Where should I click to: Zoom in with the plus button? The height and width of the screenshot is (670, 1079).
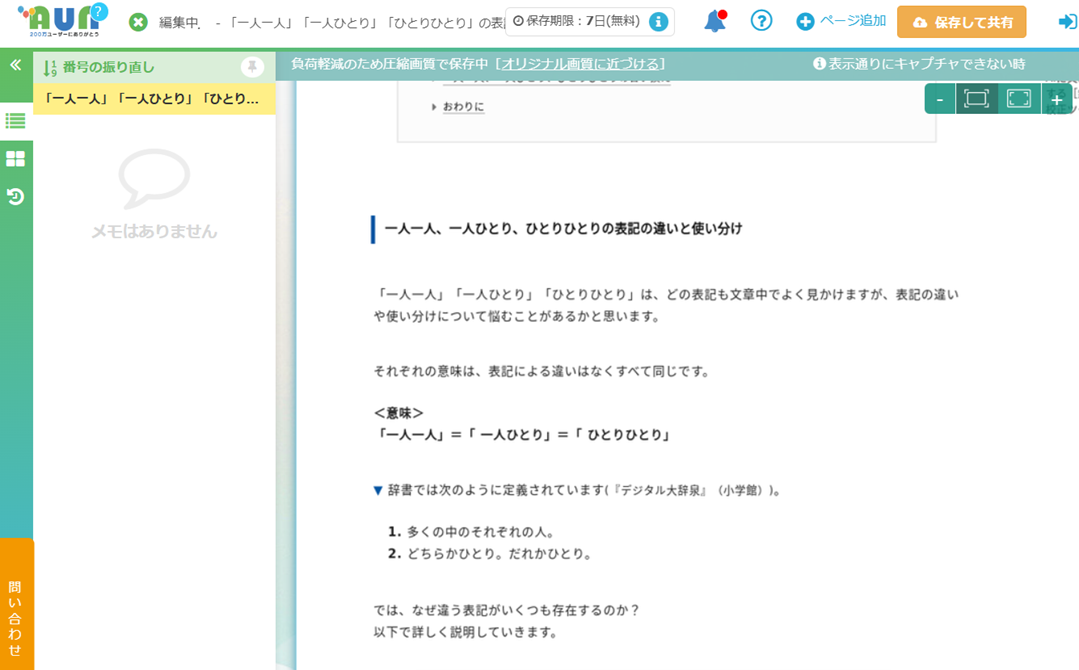tap(1057, 99)
